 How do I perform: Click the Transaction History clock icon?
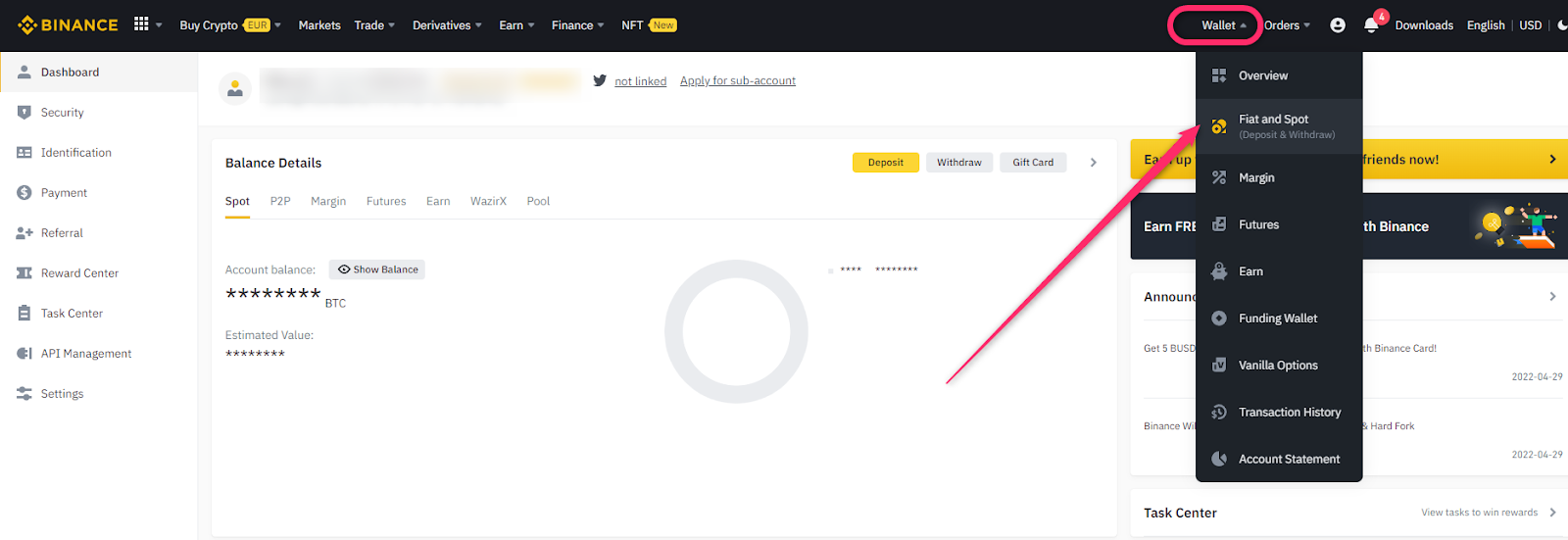1219,413
